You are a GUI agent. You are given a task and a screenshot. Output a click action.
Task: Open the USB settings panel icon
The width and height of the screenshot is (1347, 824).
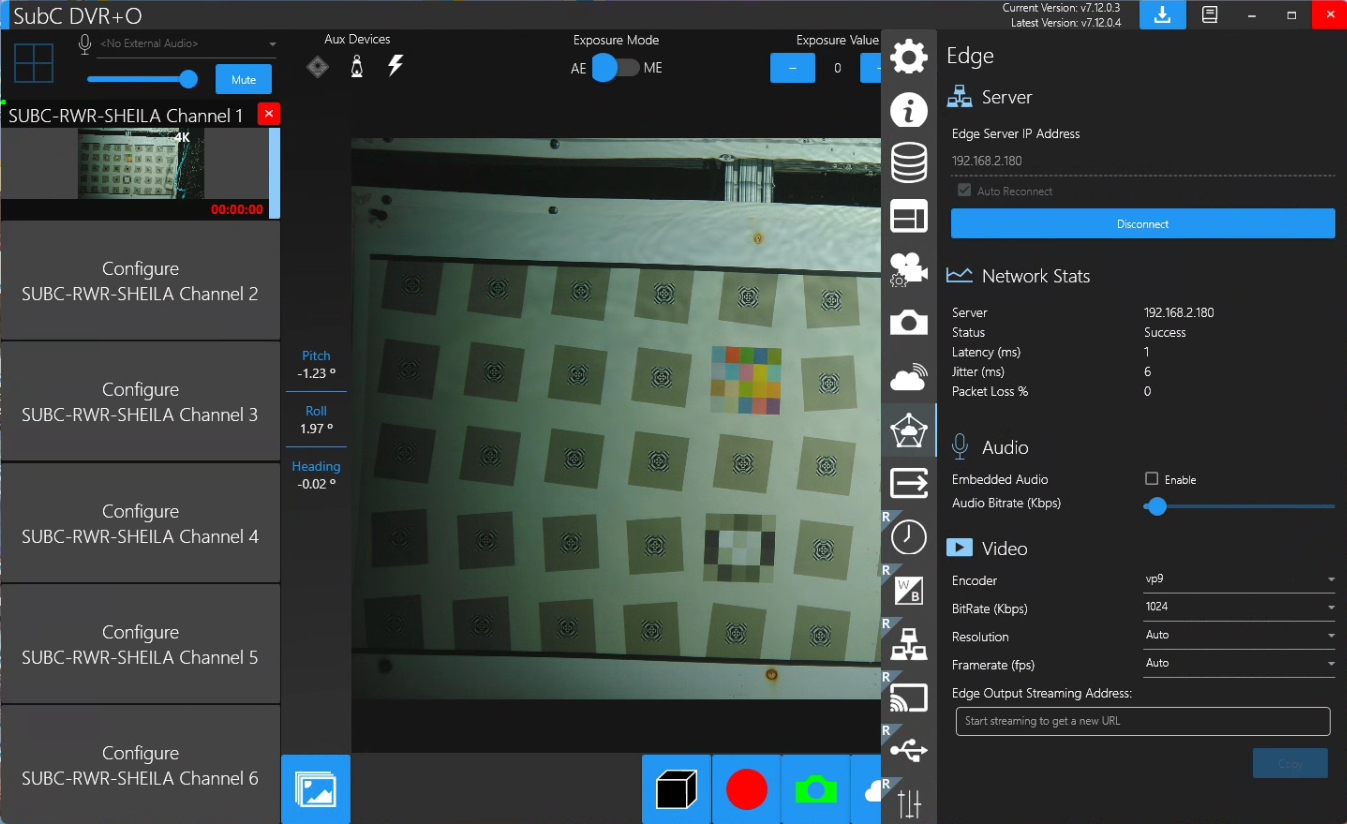pos(908,749)
